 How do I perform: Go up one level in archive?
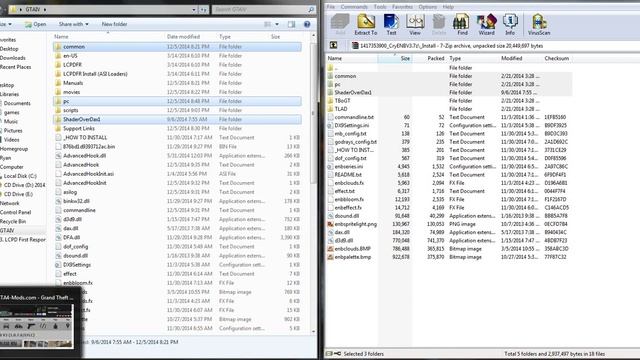[x=333, y=45]
